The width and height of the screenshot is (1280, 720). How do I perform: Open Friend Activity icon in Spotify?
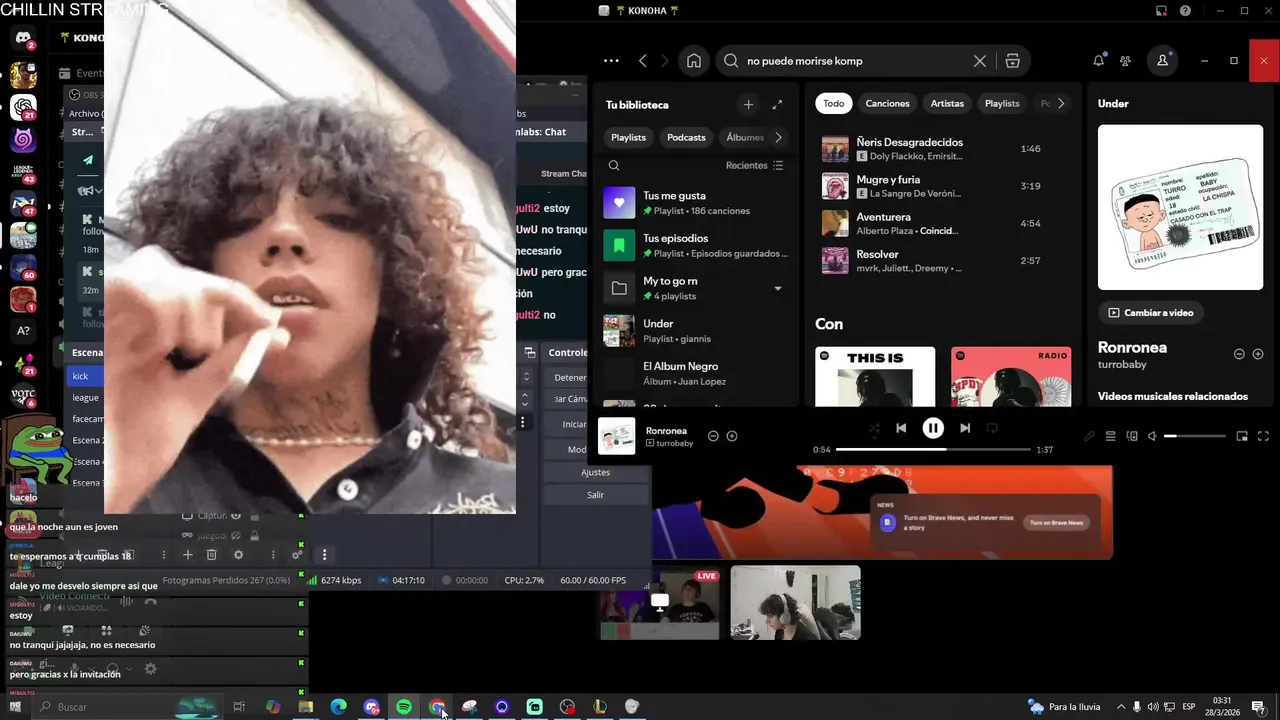point(1126,61)
